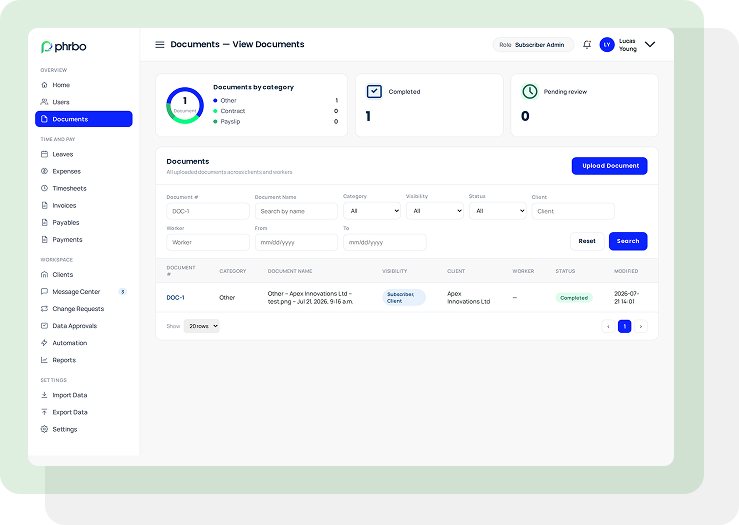Click the Payments file icon
The height and width of the screenshot is (525, 739).
point(44,239)
